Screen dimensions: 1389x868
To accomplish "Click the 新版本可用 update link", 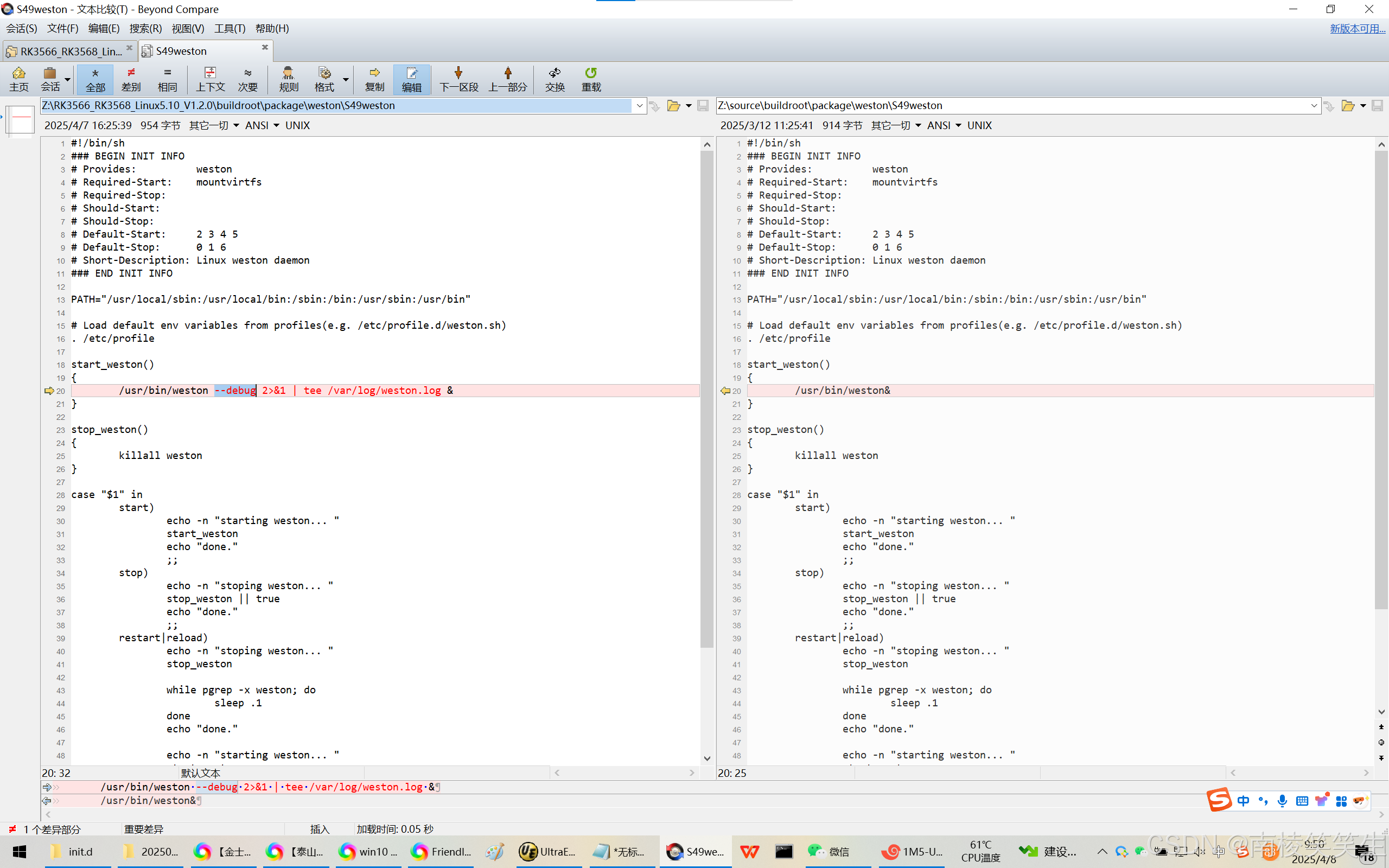I will point(1357,28).
